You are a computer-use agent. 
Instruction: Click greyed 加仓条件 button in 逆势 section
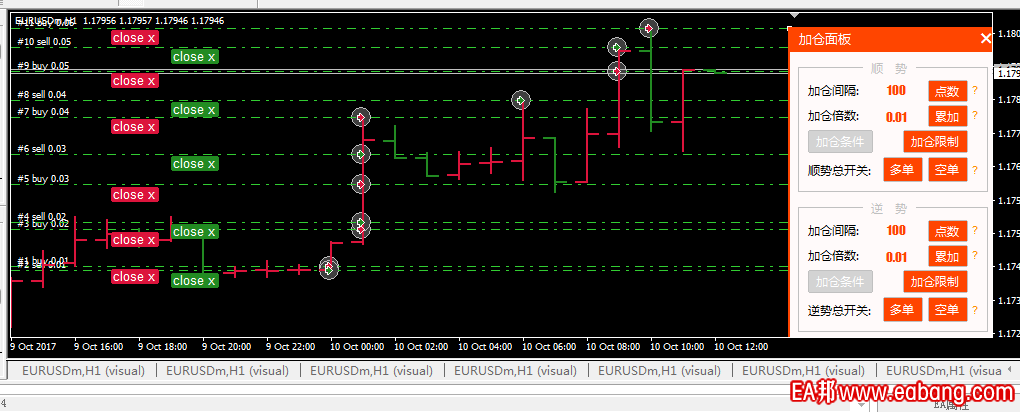840,281
